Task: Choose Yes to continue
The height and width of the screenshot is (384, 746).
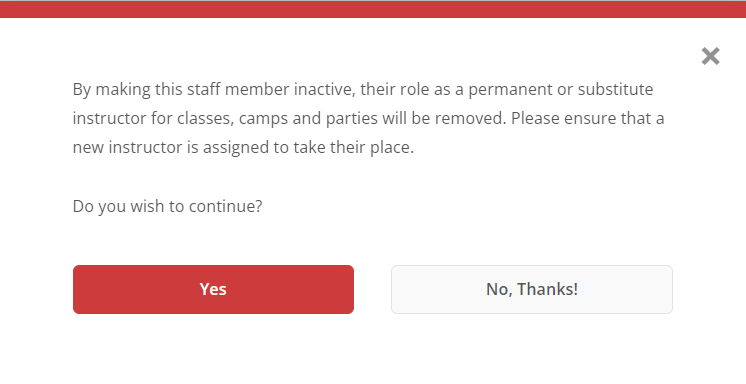Action: click(213, 289)
